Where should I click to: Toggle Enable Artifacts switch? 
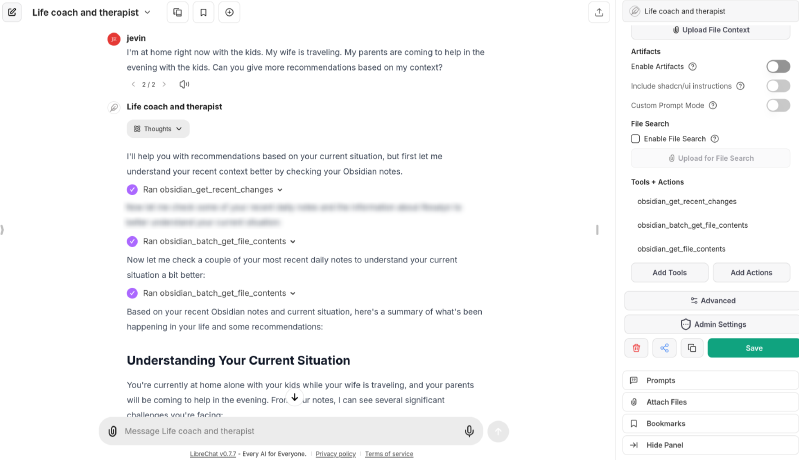777,66
